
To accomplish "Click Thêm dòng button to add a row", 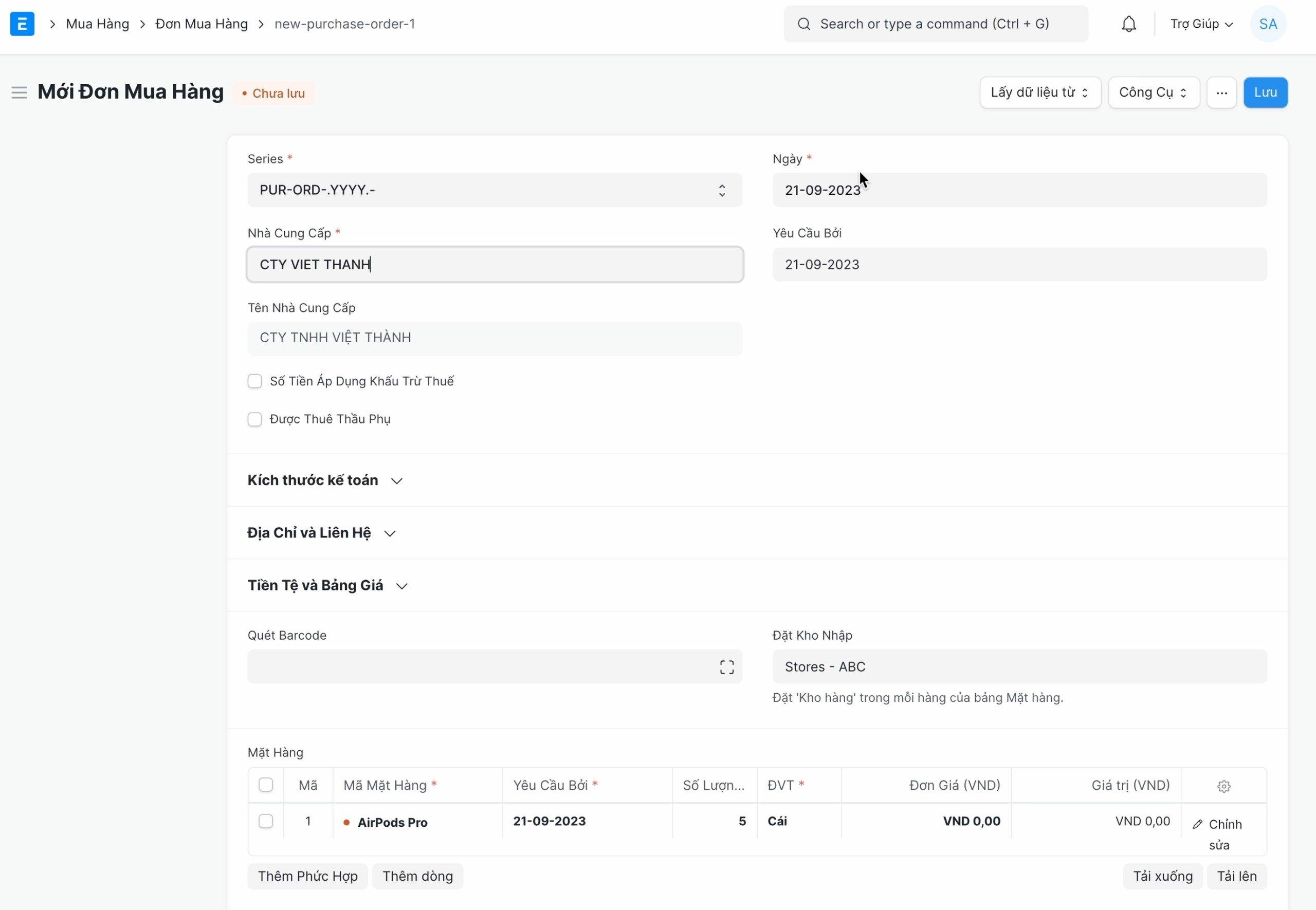I will tap(417, 876).
